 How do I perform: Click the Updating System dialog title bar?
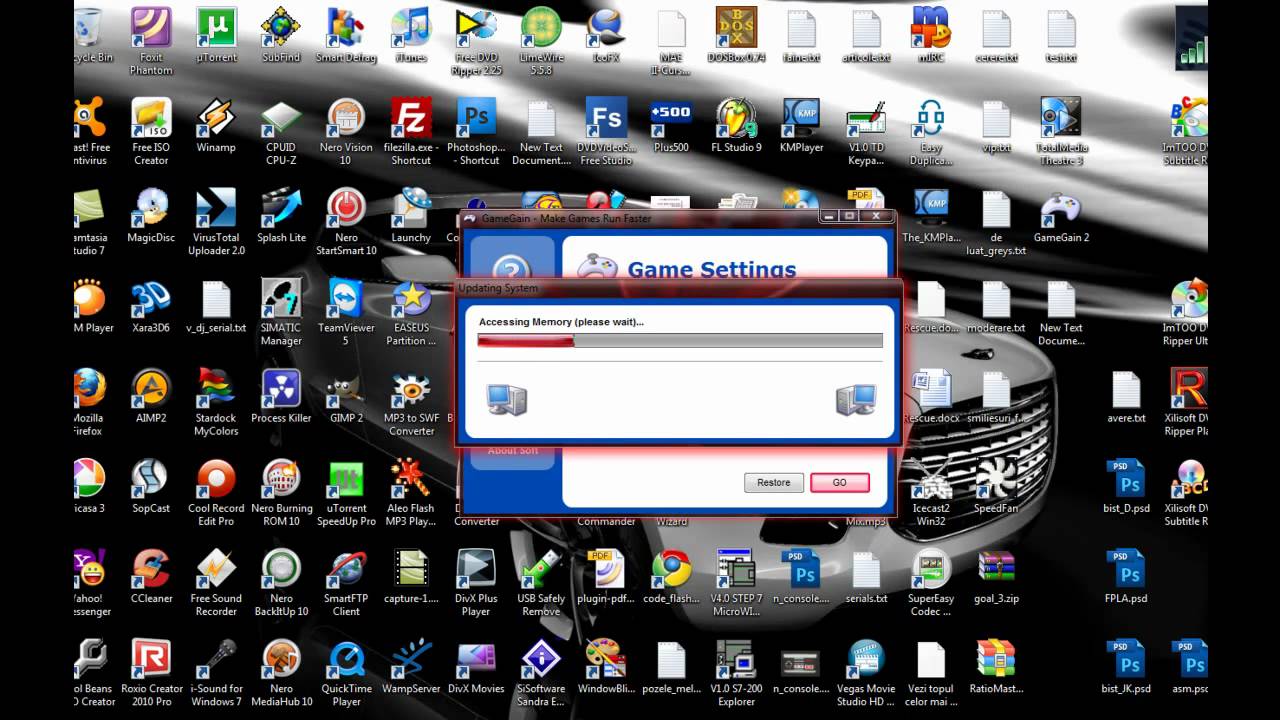pos(679,288)
